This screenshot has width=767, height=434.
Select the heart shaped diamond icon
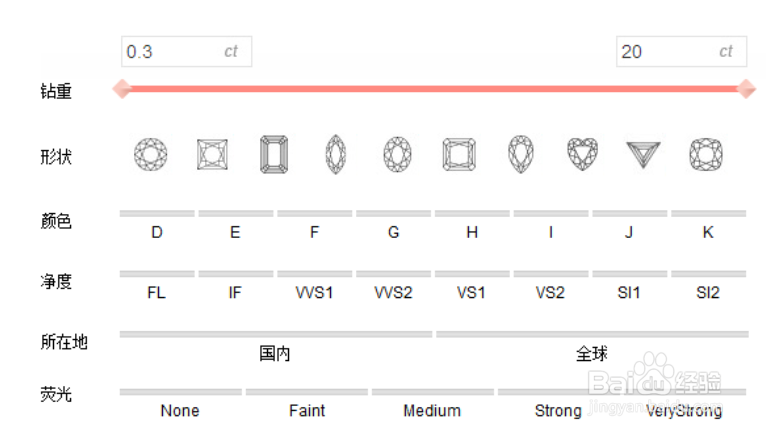(x=582, y=155)
